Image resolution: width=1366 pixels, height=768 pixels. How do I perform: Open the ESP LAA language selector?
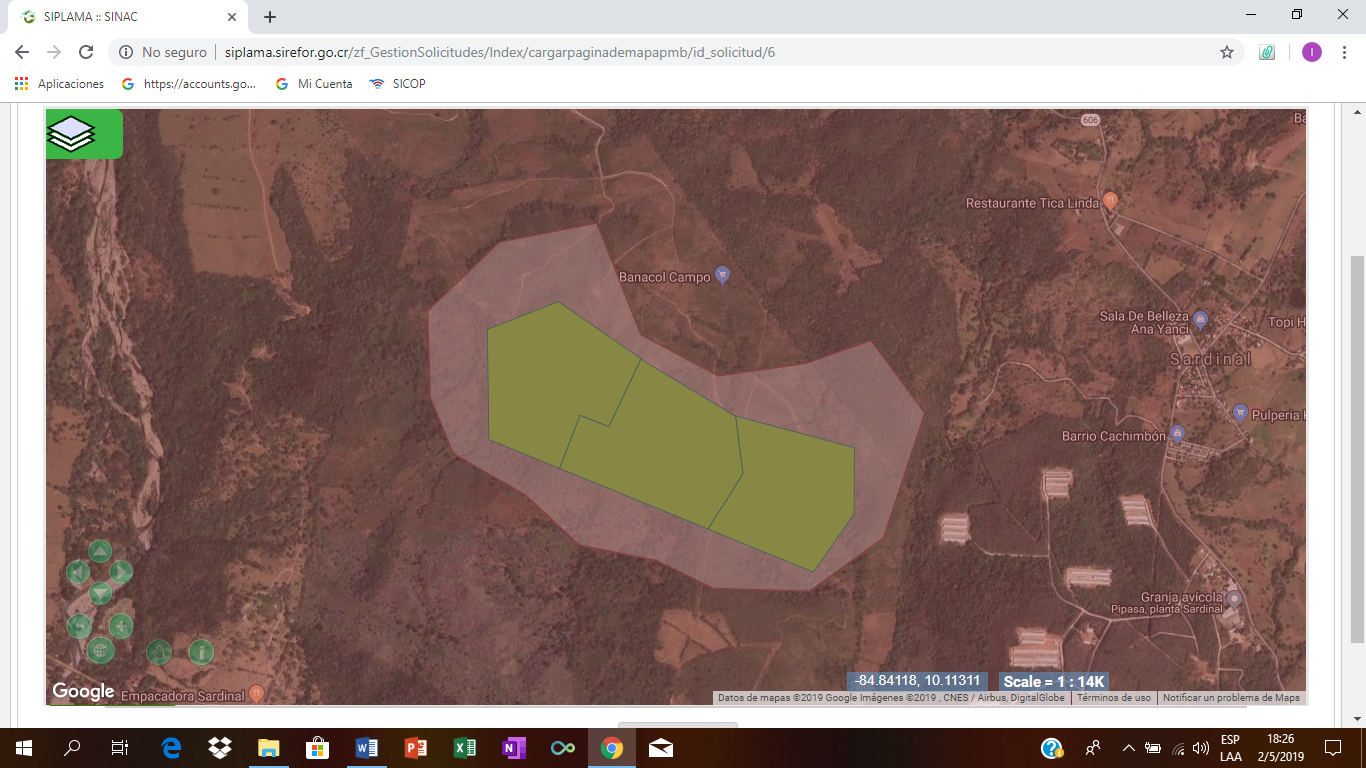click(1231, 748)
